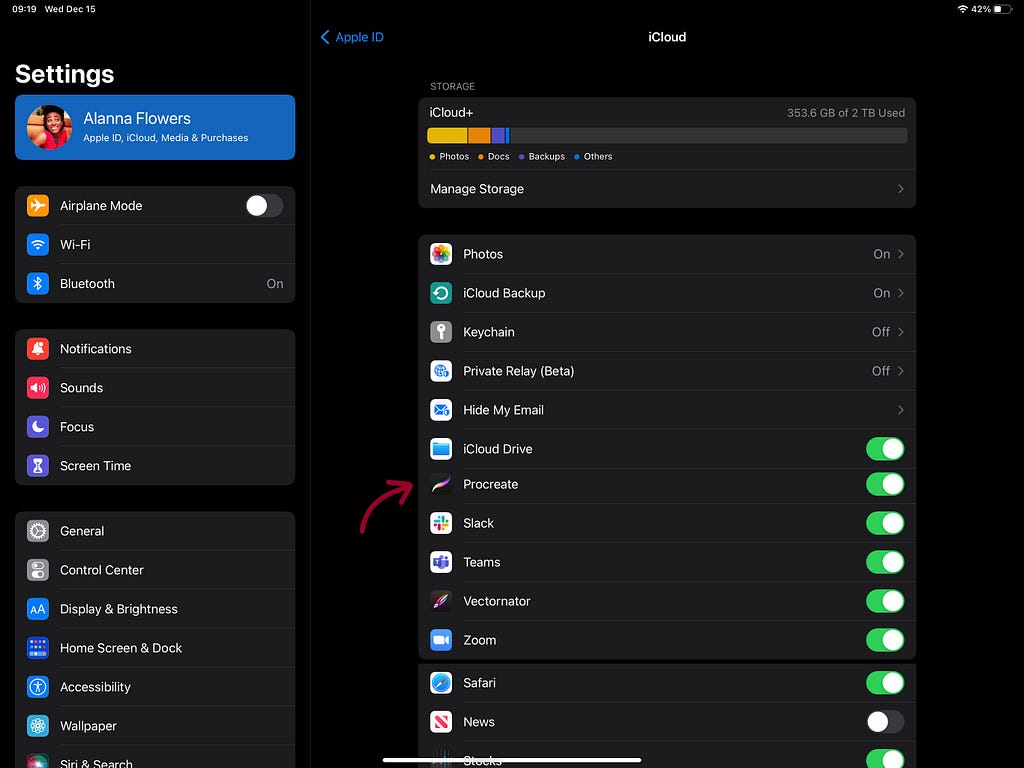Tap the battery indicator in status bar
The height and width of the screenshot is (768, 1024).
(x=1002, y=9)
